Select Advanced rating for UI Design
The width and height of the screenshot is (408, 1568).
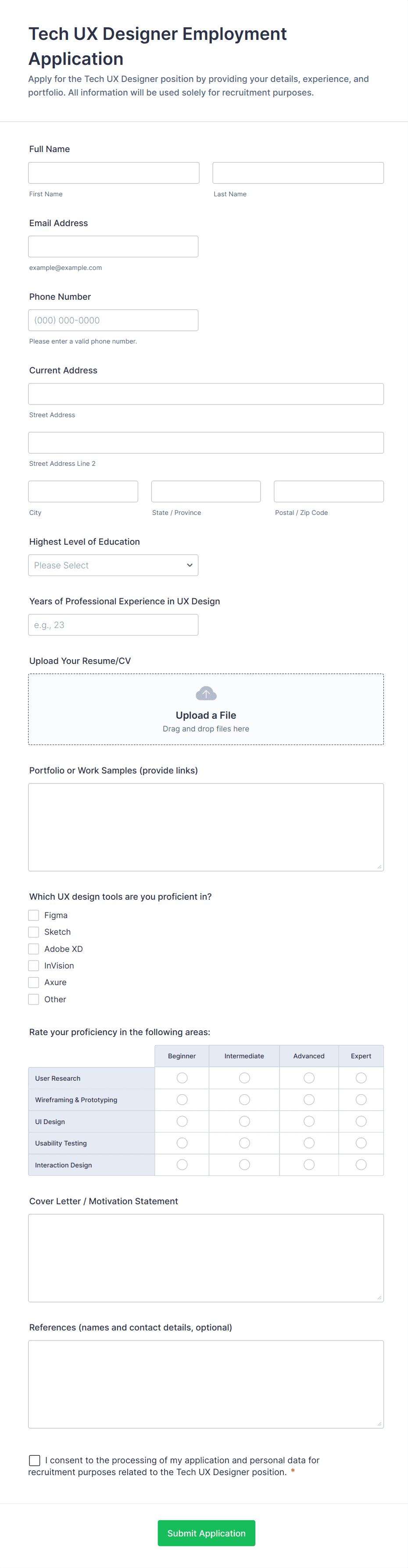click(309, 1121)
